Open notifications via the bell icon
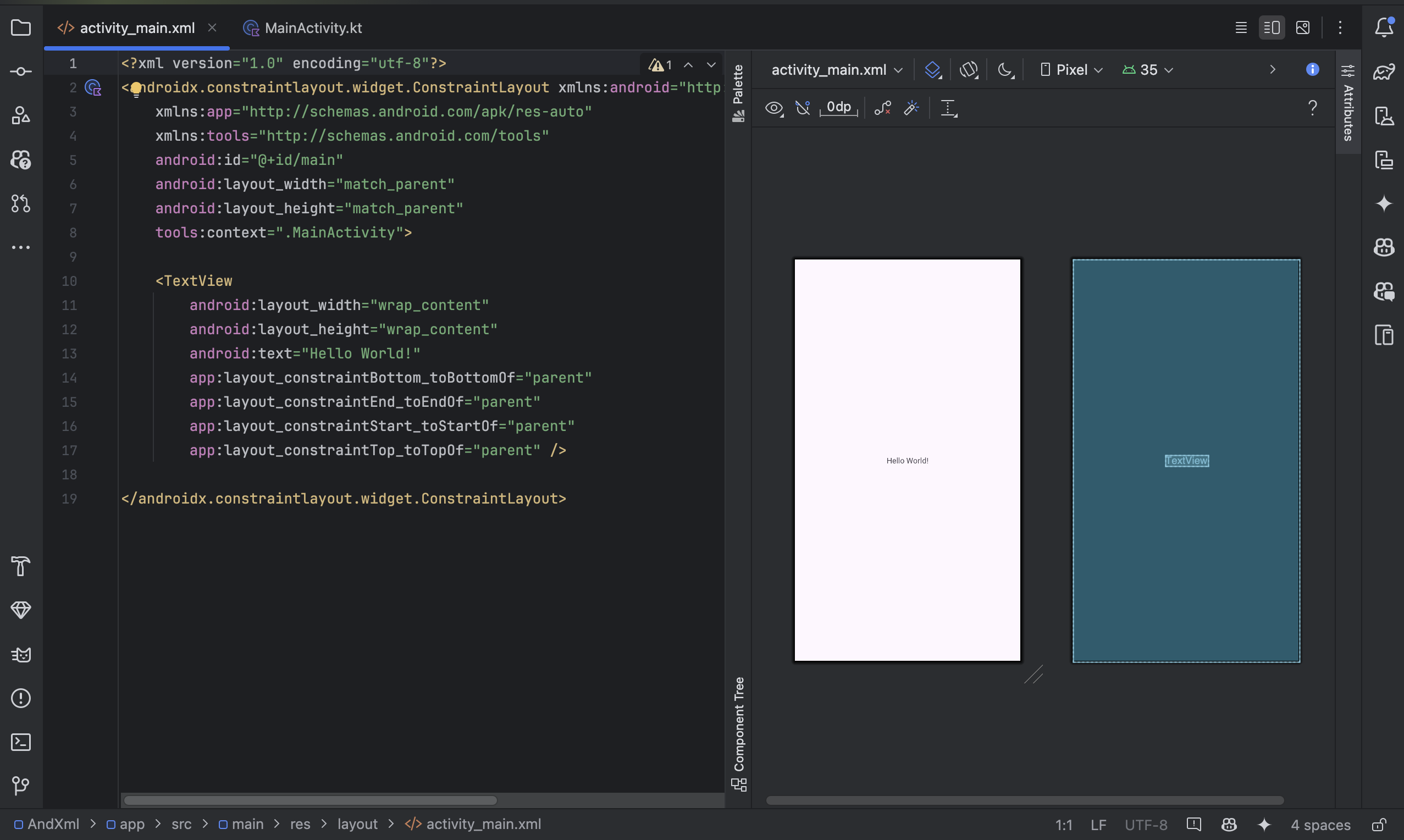The image size is (1404, 840). coord(1385,27)
